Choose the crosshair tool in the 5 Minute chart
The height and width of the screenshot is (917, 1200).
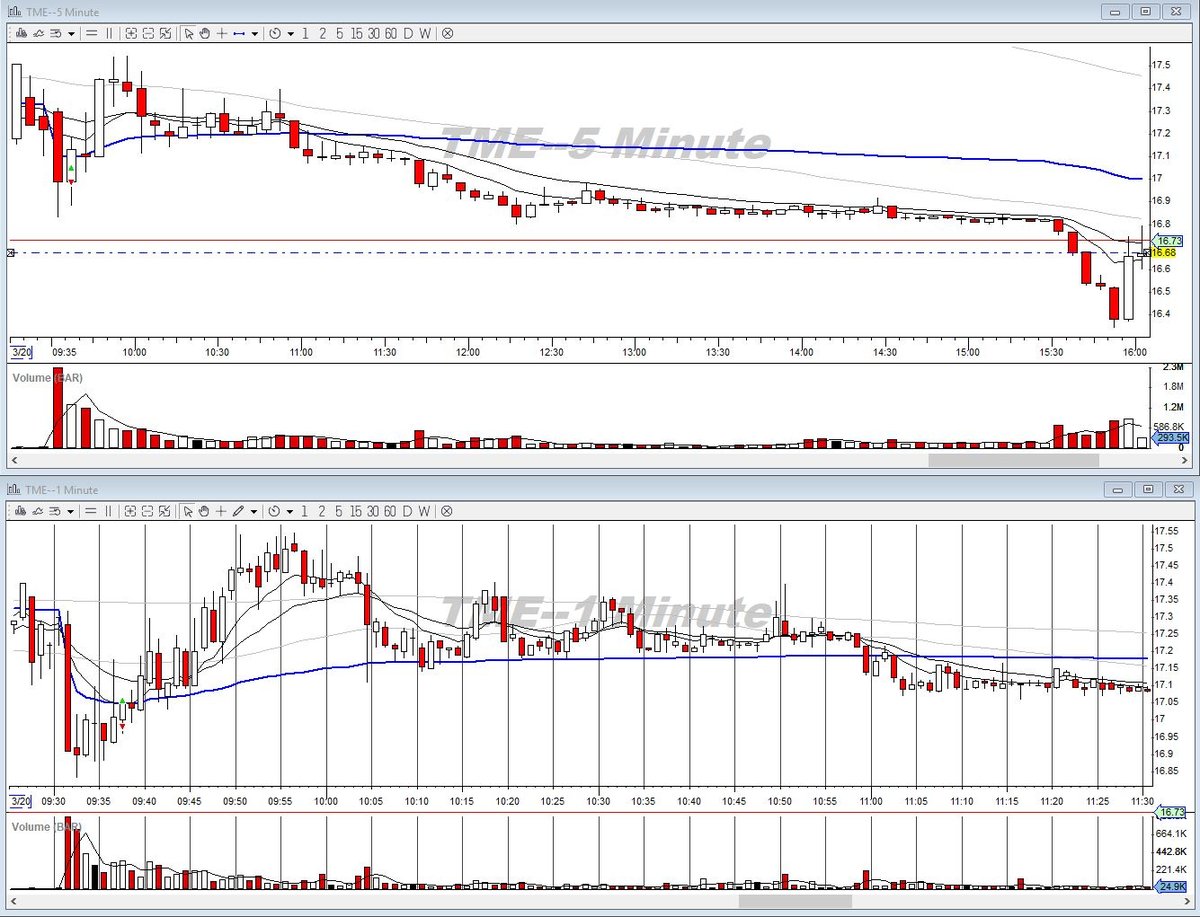click(x=222, y=33)
